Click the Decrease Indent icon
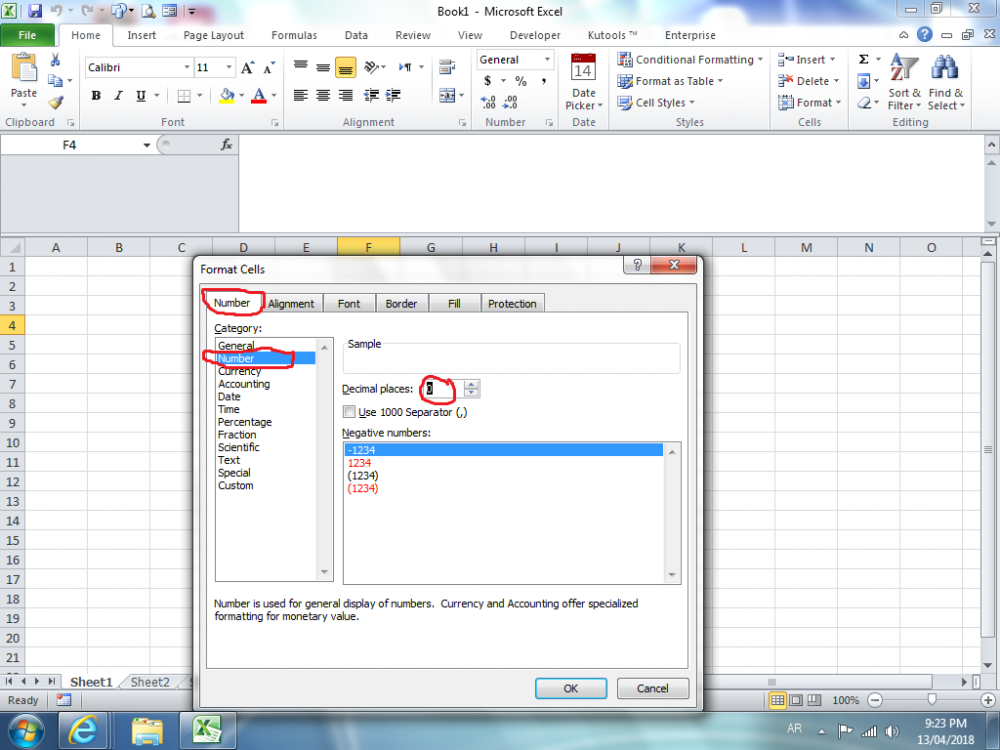Viewport: 1000px width, 750px height. point(371,96)
